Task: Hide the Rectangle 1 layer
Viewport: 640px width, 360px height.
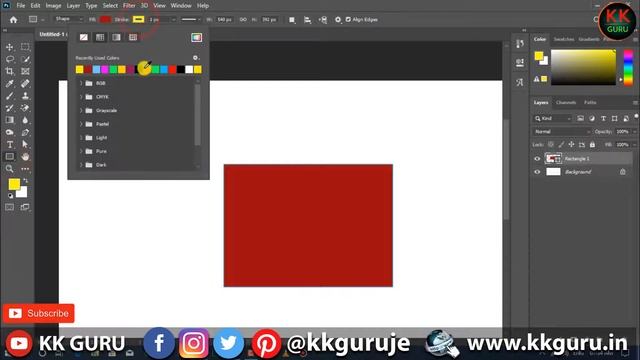Action: coord(537,159)
